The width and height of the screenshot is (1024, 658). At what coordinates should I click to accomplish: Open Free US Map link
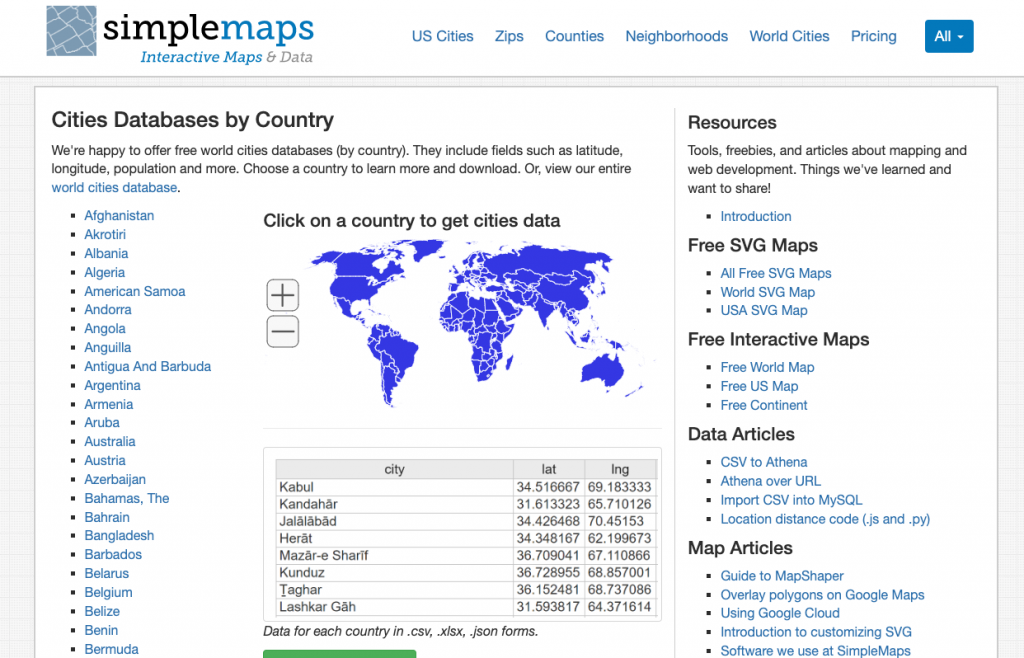759,386
